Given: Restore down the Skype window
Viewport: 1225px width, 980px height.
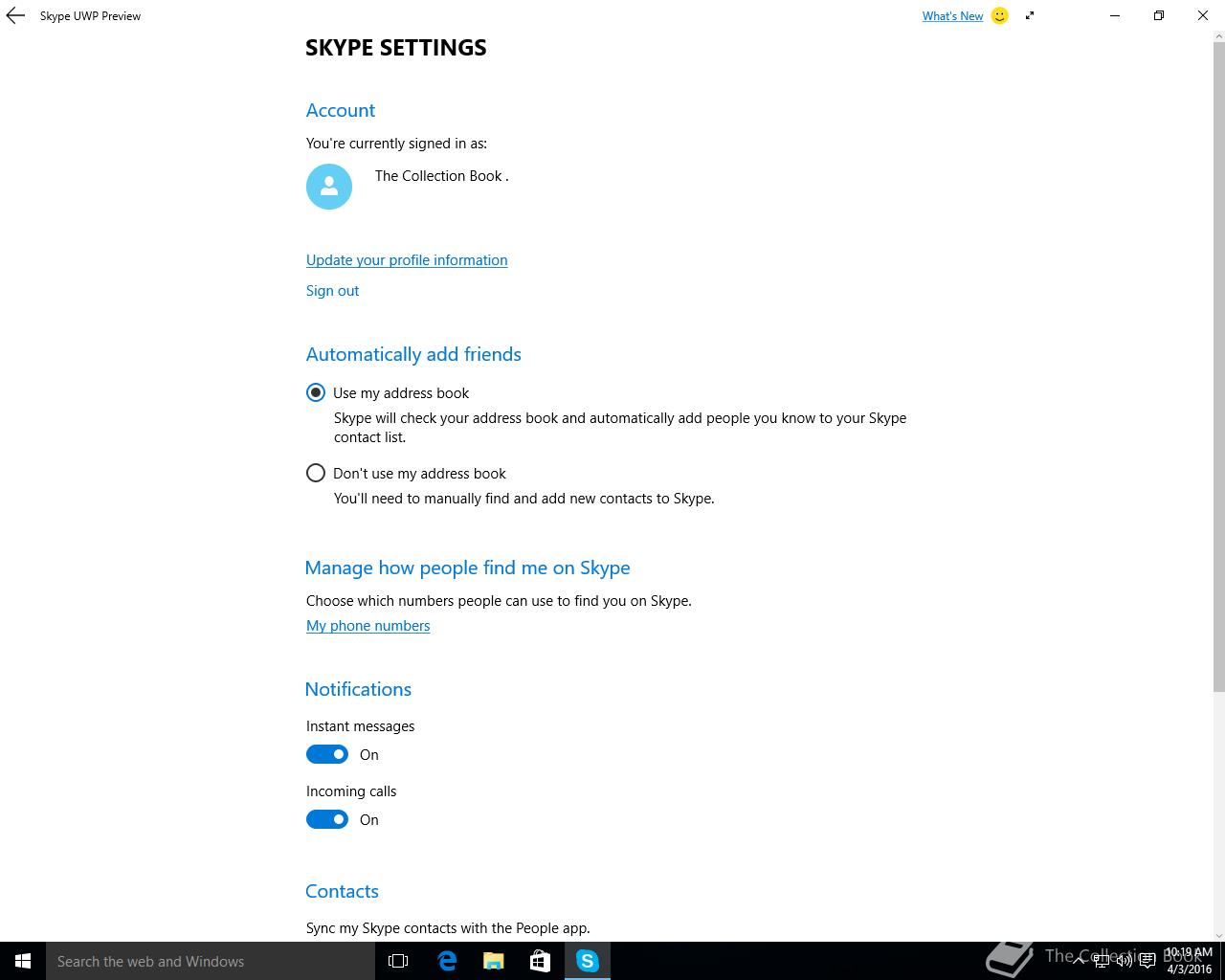Looking at the screenshot, I should (x=1159, y=15).
